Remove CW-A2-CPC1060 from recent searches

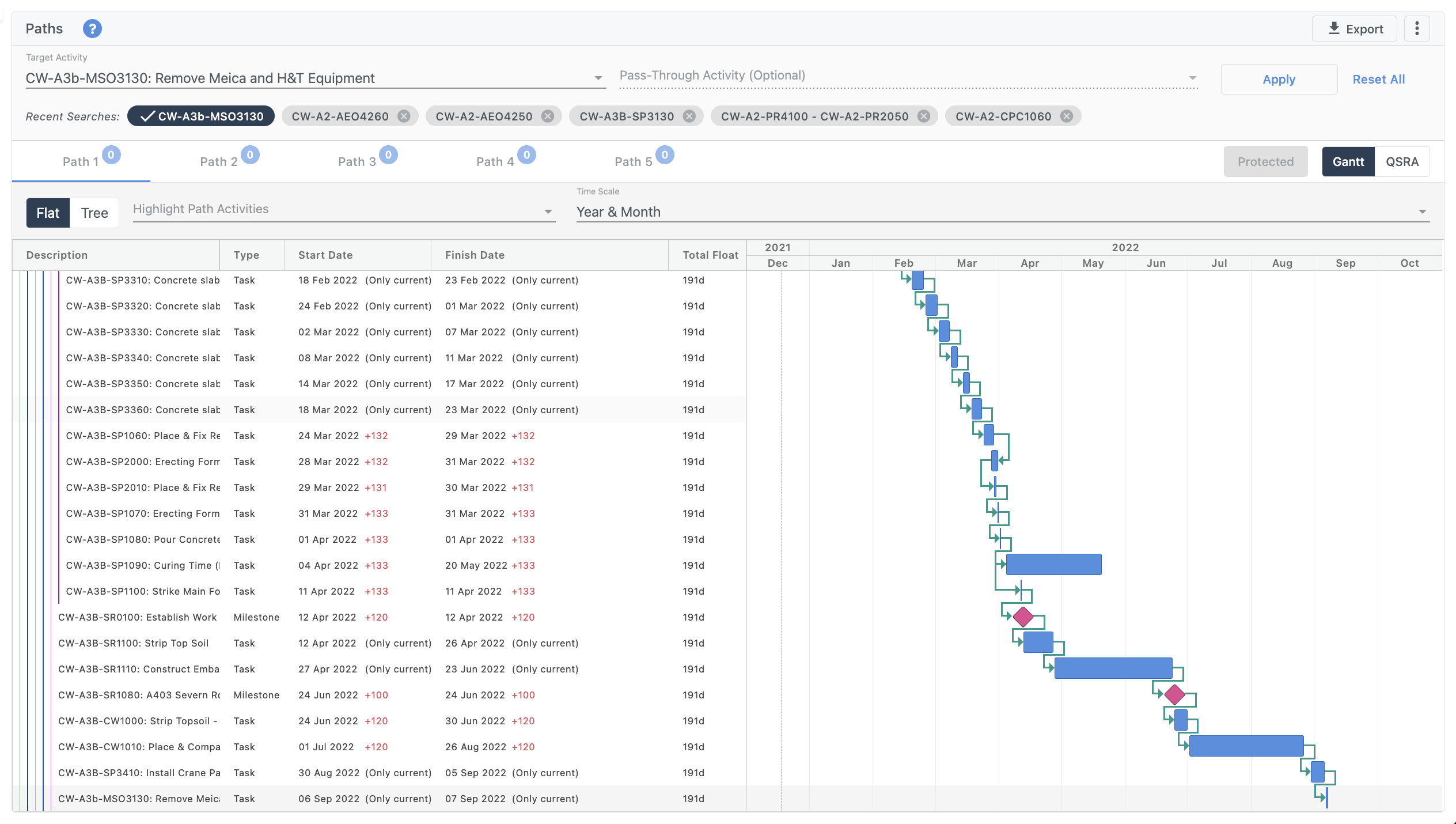tap(1067, 116)
